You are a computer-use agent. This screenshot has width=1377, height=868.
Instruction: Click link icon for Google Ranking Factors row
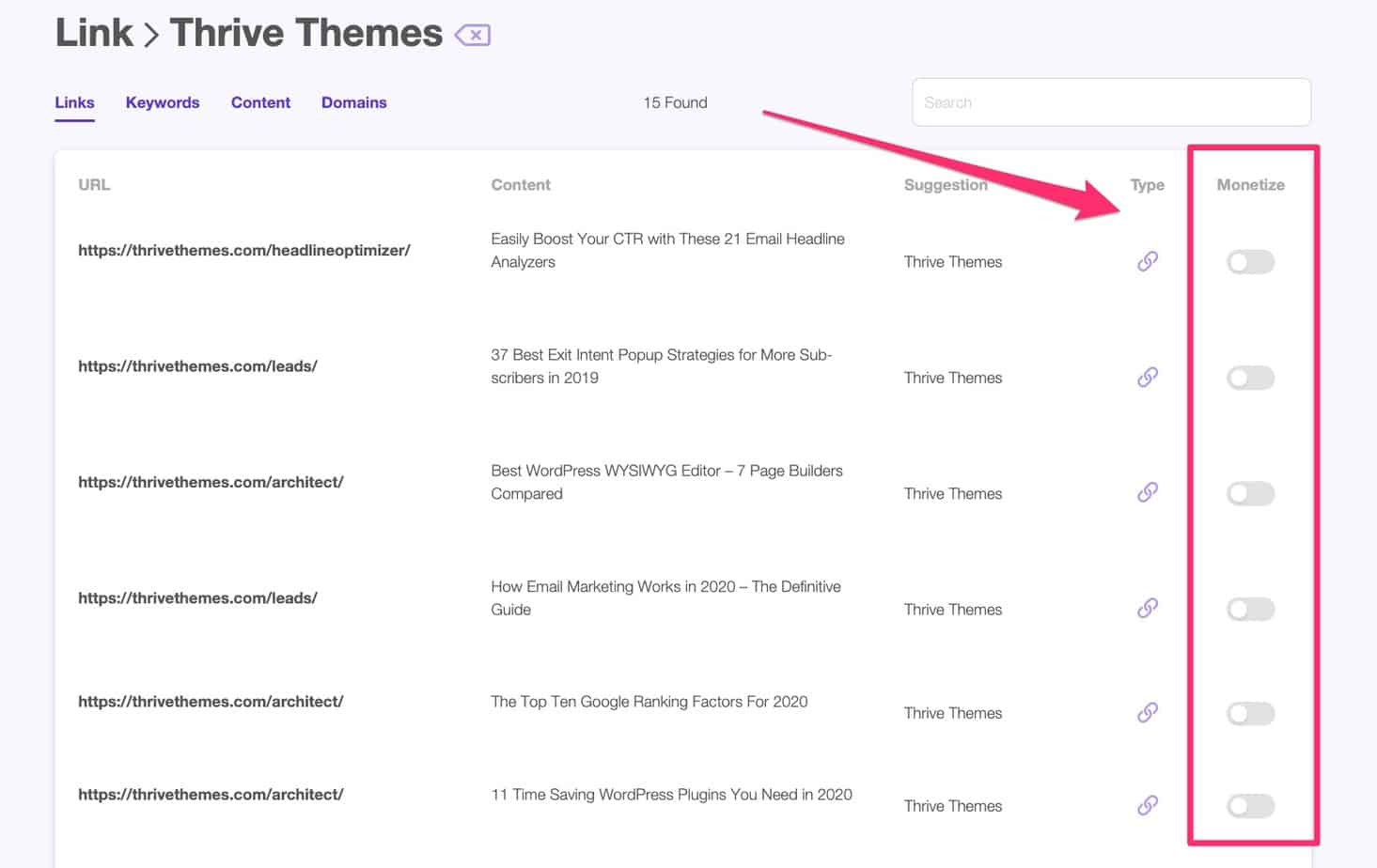[1147, 713]
